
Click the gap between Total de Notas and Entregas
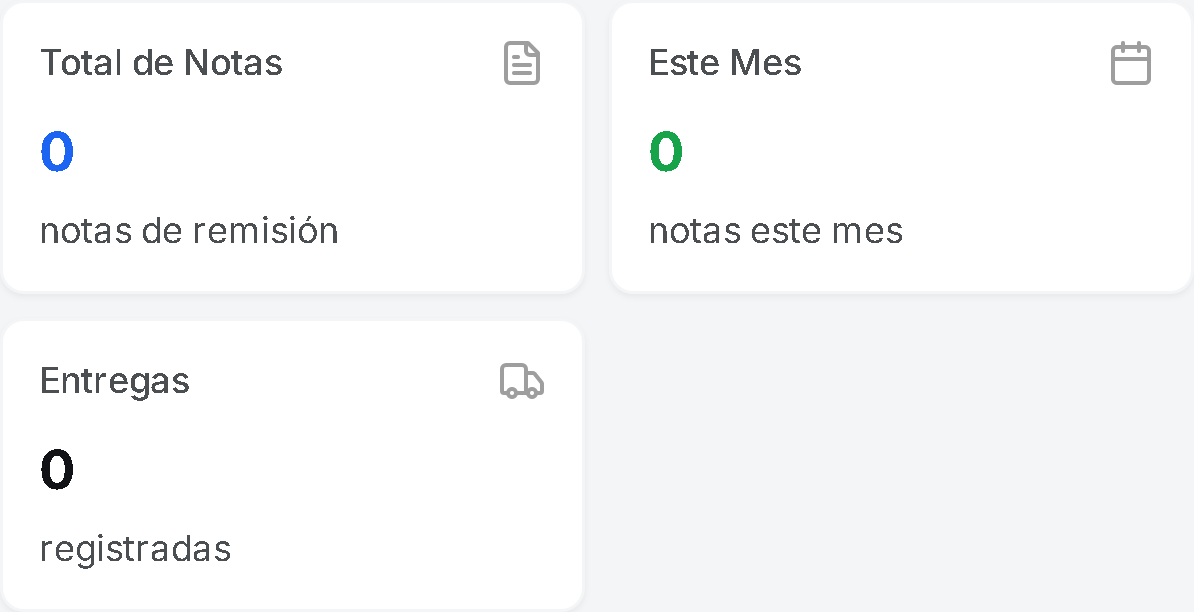click(x=292, y=307)
